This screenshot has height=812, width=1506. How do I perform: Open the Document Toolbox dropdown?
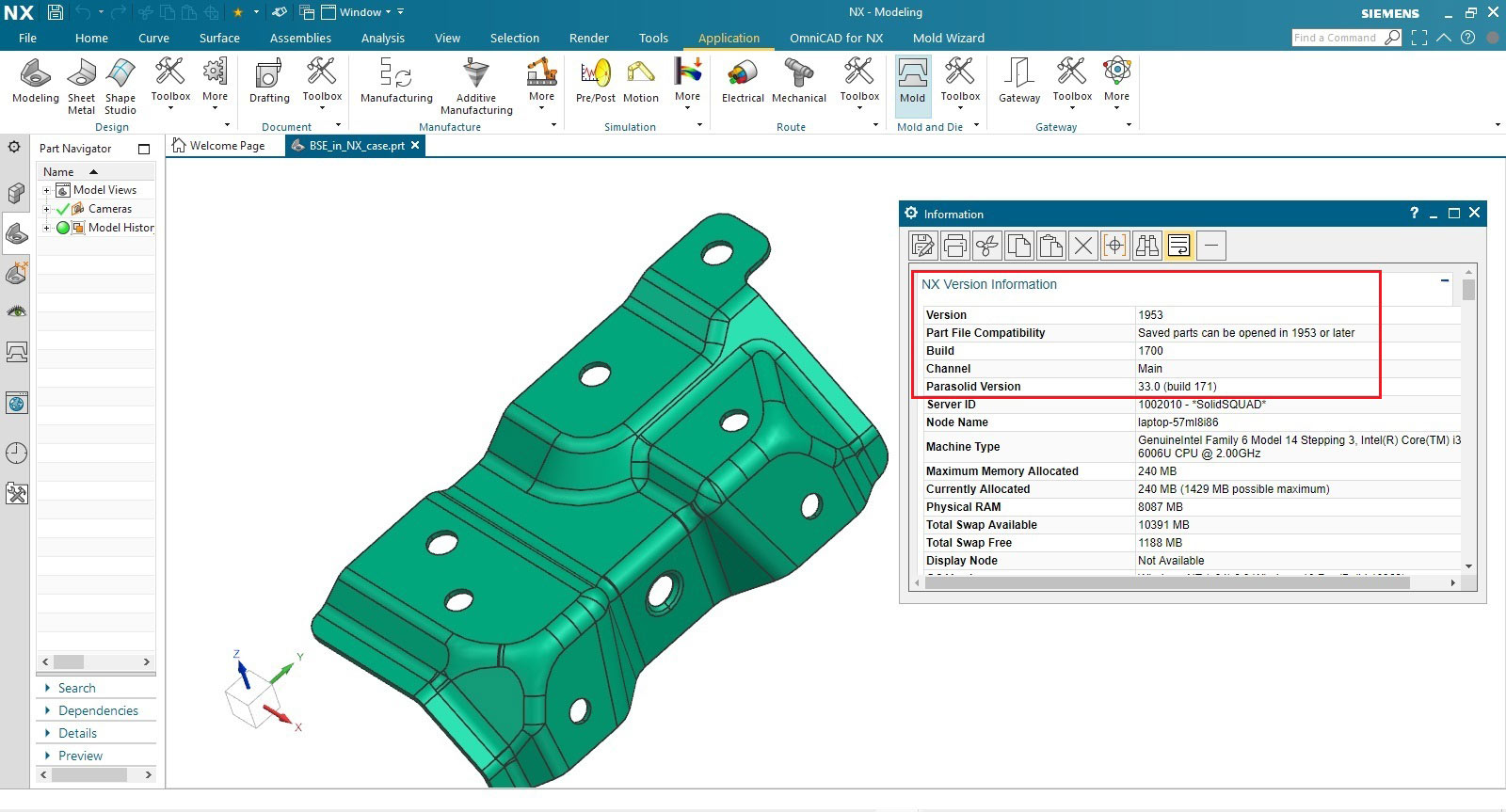coord(322,85)
